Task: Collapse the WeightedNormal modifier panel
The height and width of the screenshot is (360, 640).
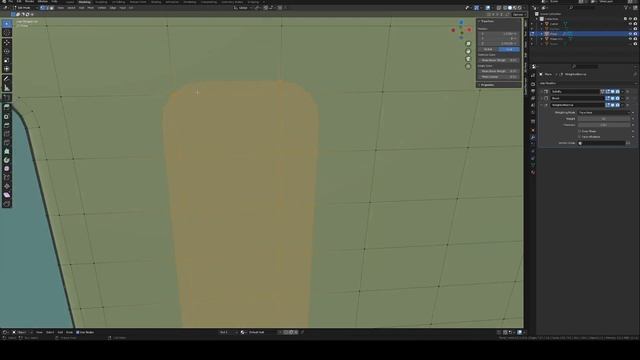Action: (x=542, y=105)
